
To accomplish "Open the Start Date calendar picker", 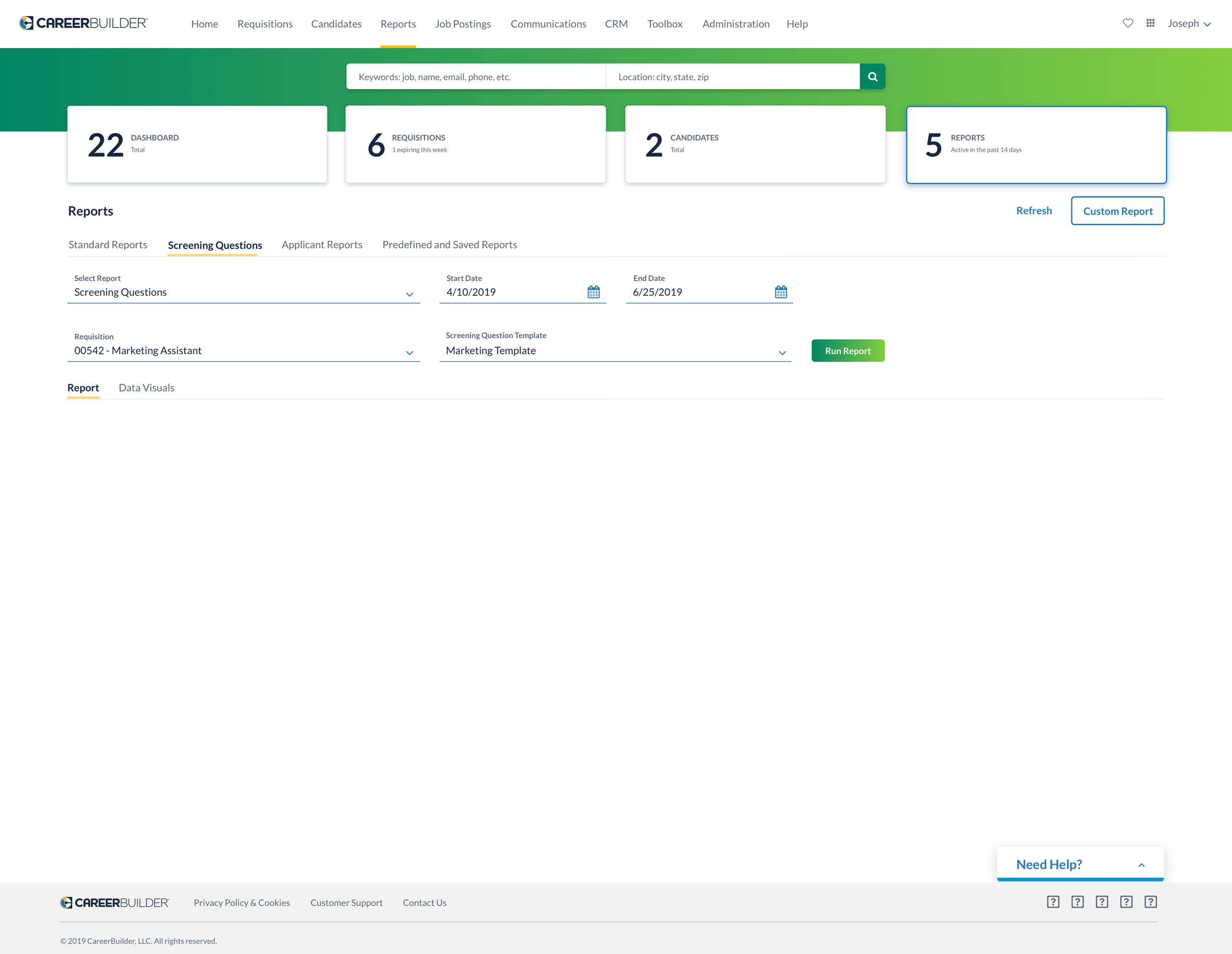I will coord(593,292).
